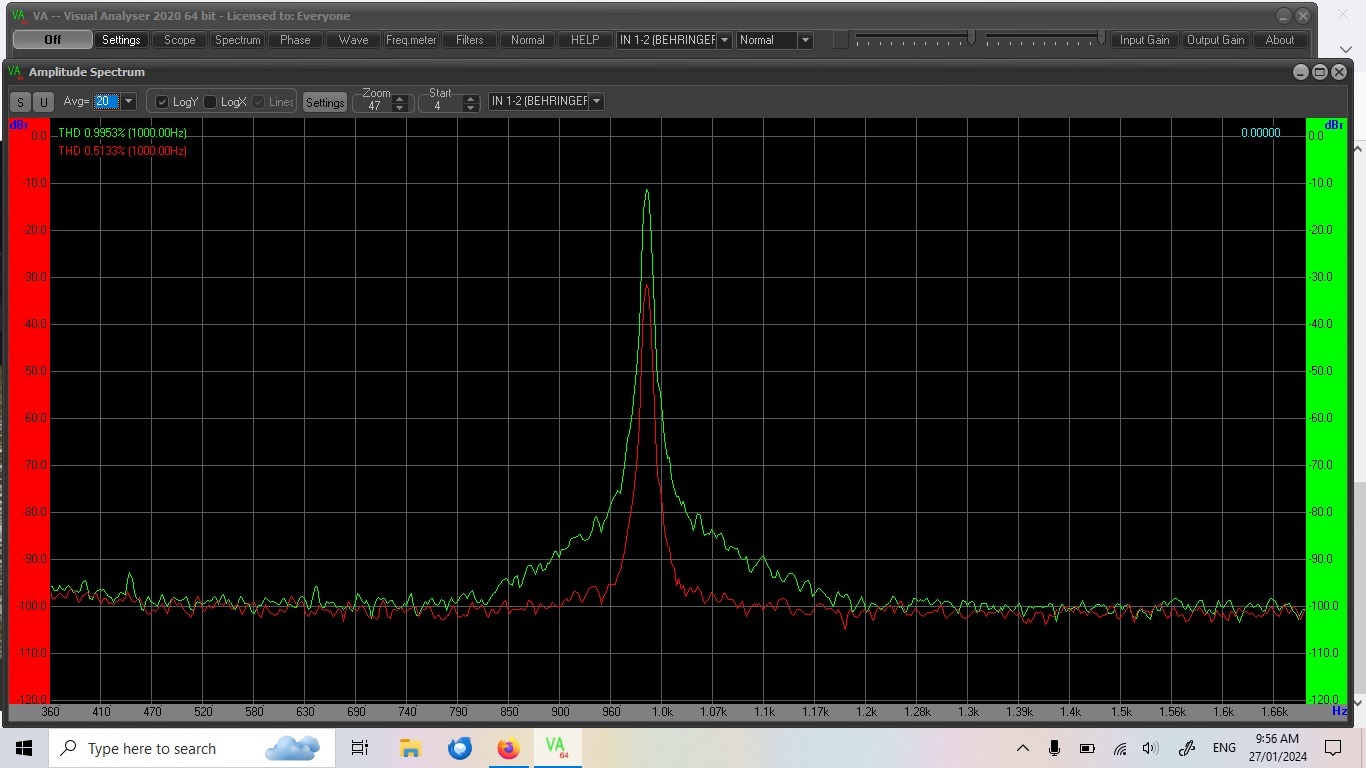Click the S button in Amplitude Spectrum

pos(21,102)
